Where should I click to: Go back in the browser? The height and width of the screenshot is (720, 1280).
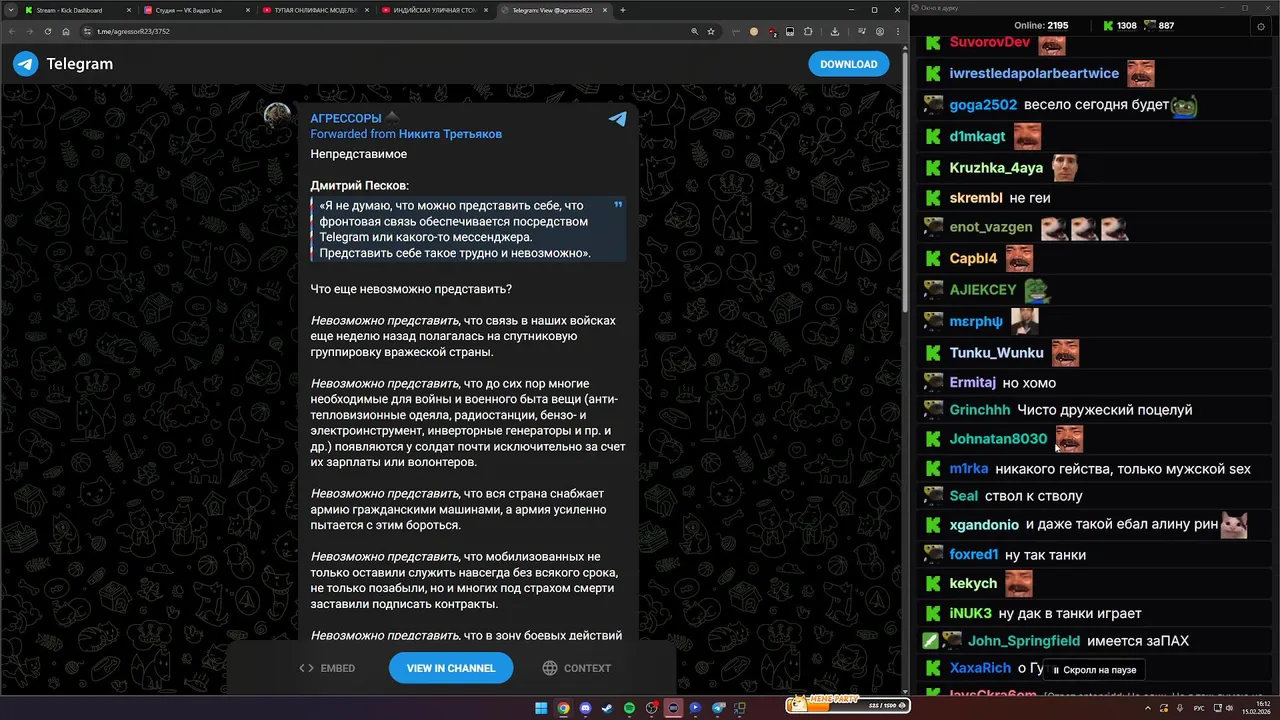click(x=12, y=31)
